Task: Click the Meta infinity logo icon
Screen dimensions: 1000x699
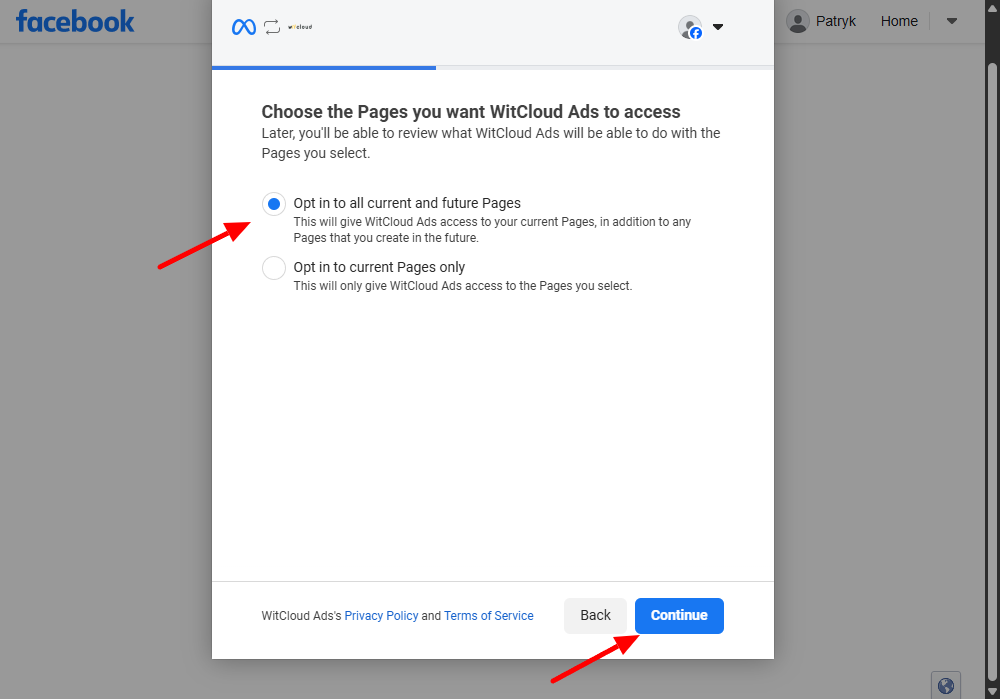Action: tap(244, 27)
